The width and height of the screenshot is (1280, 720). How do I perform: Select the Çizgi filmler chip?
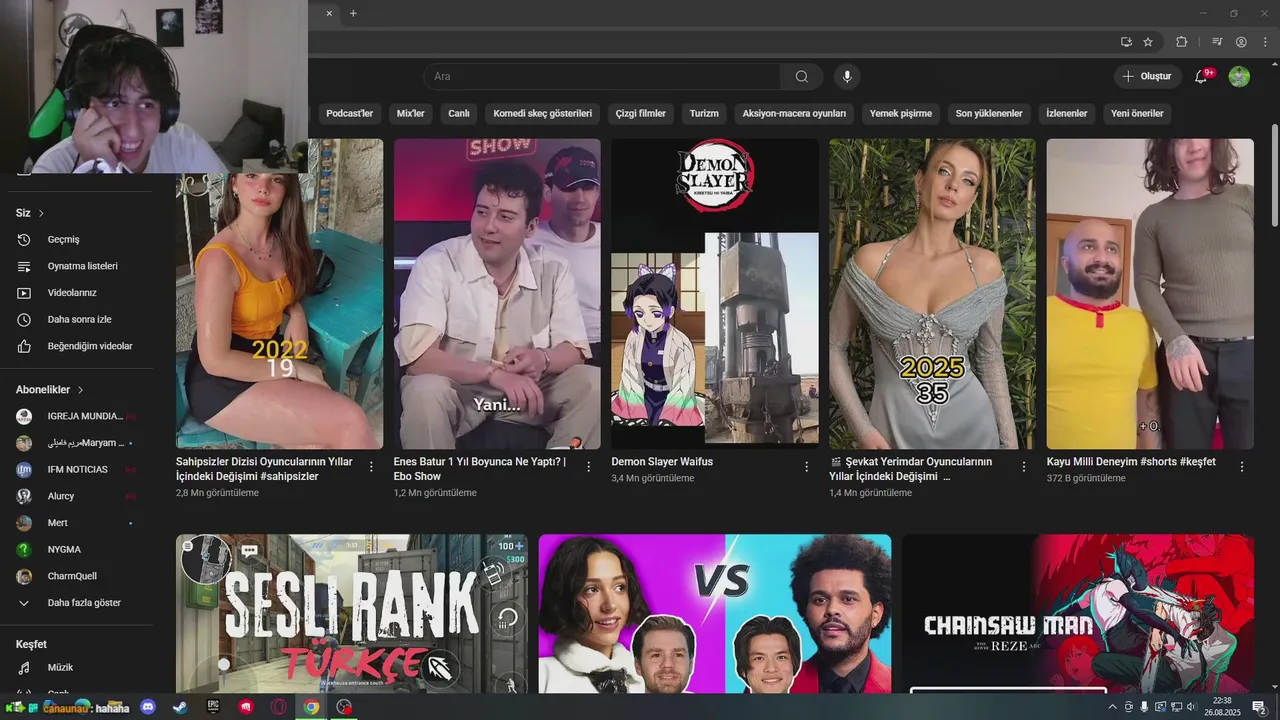(640, 113)
